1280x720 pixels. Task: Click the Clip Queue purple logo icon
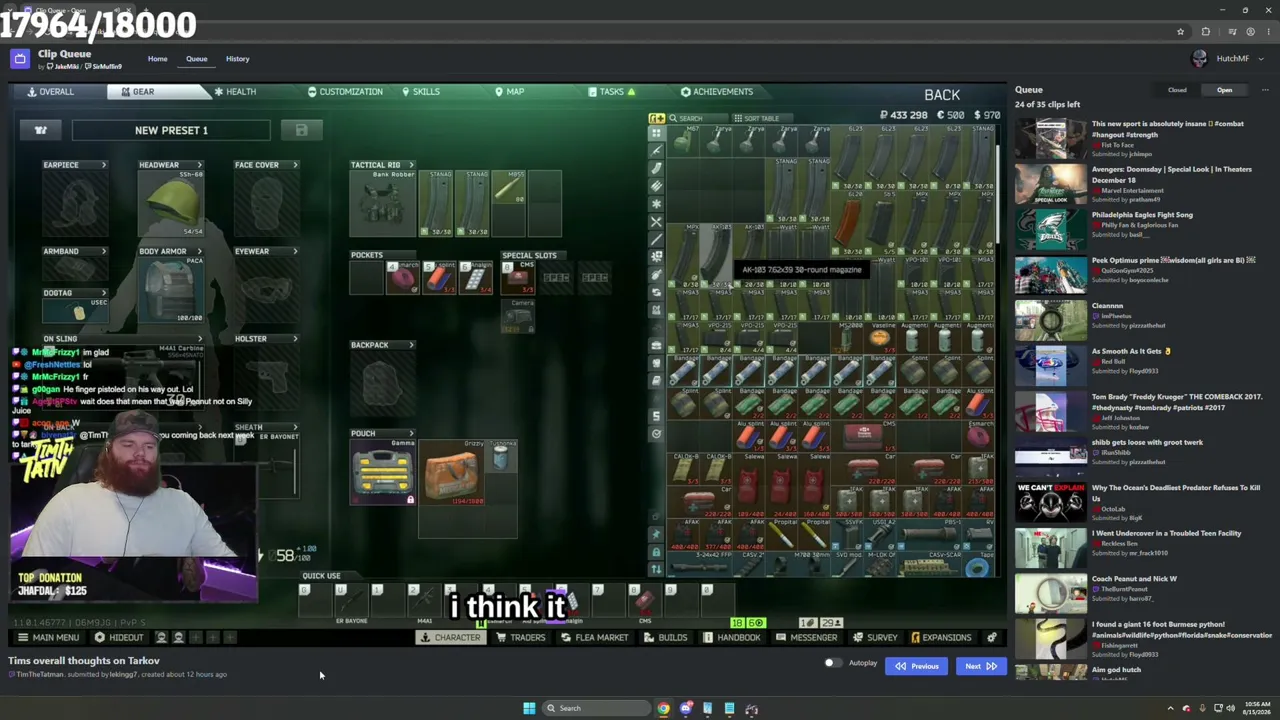tap(19, 59)
